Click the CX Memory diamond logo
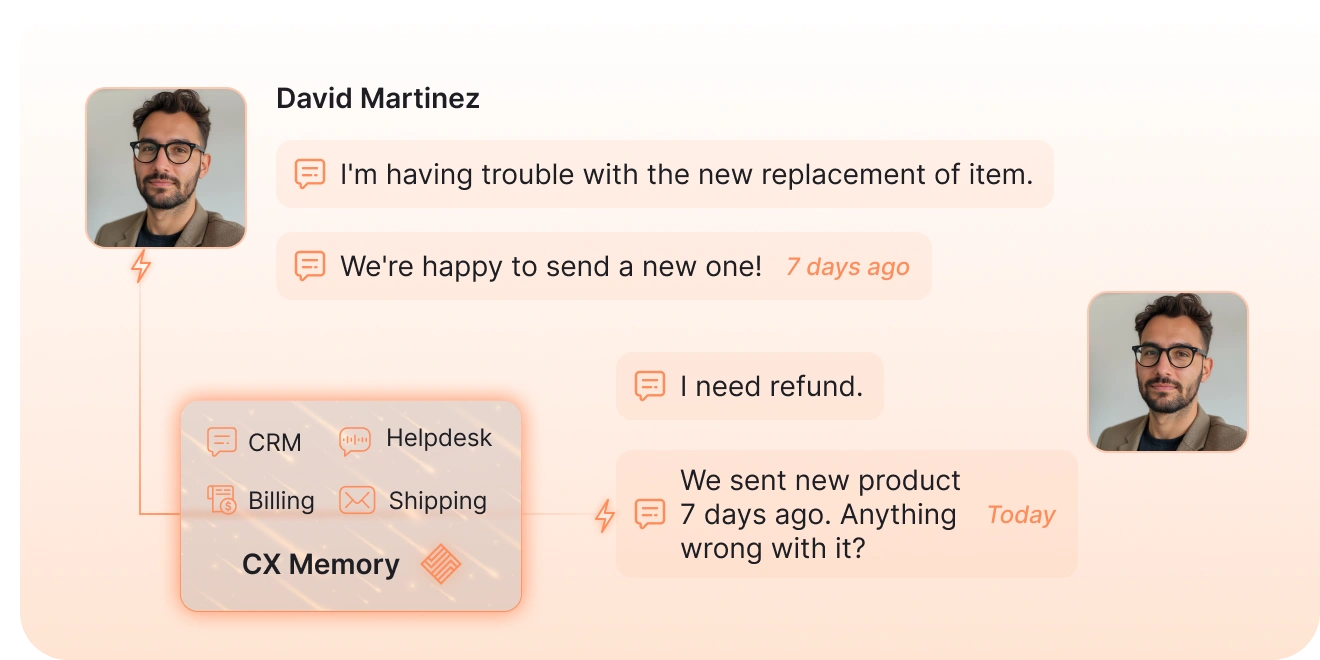 click(x=441, y=564)
